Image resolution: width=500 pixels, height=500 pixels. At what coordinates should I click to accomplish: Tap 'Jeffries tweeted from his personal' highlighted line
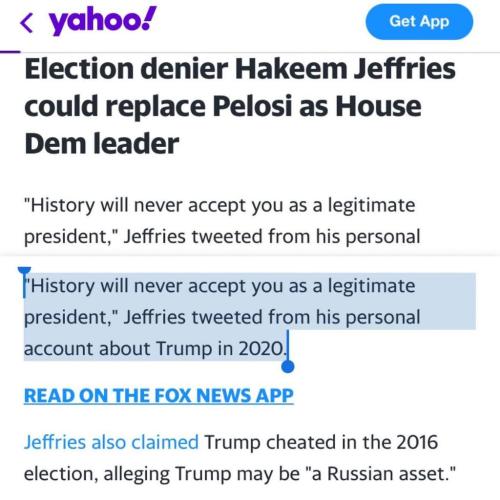[x=272, y=317]
